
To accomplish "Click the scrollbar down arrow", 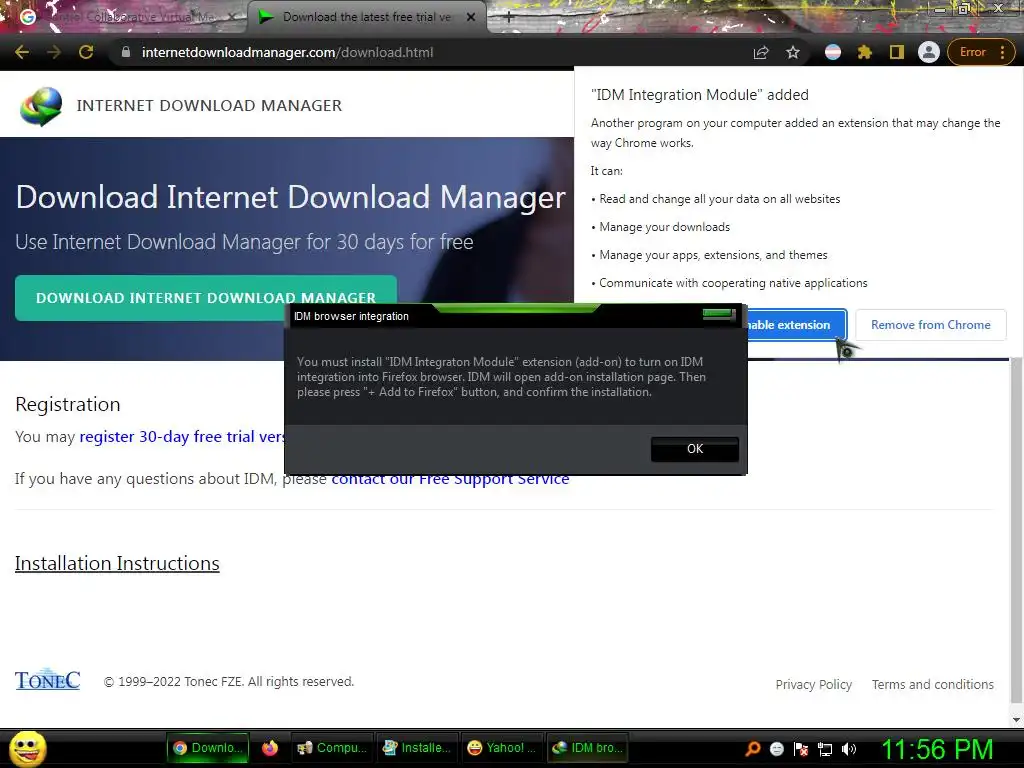I will tap(1016, 720).
